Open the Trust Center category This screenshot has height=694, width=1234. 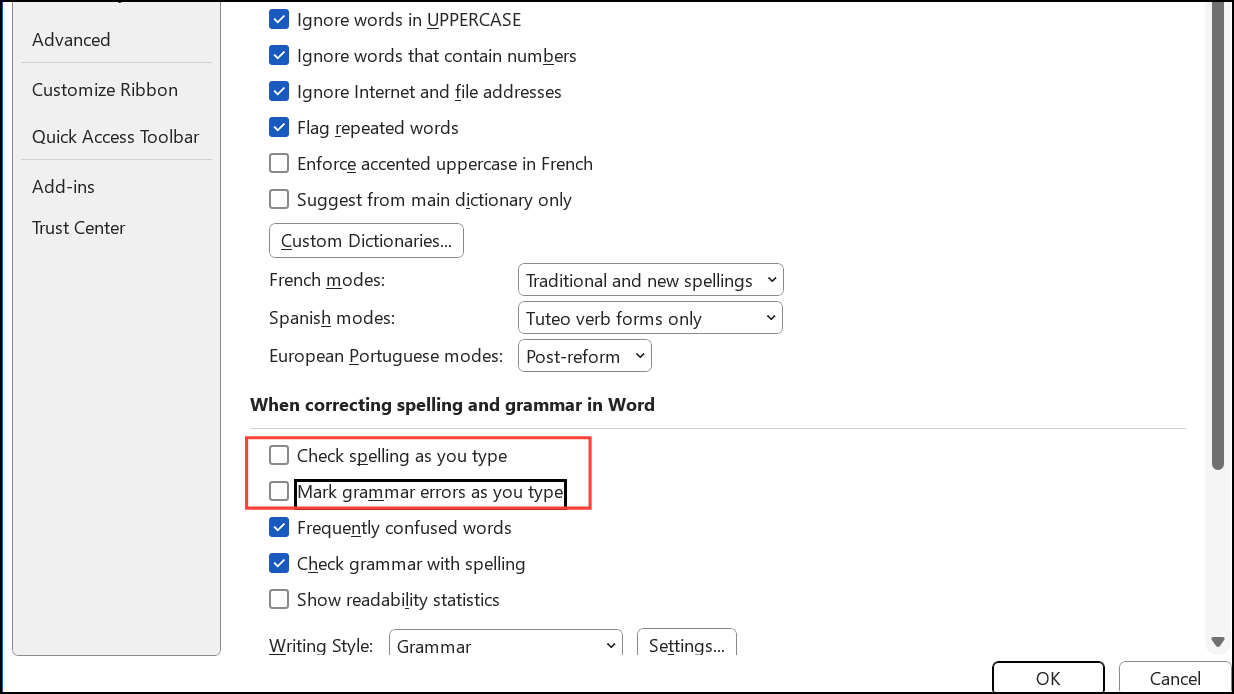tap(79, 227)
